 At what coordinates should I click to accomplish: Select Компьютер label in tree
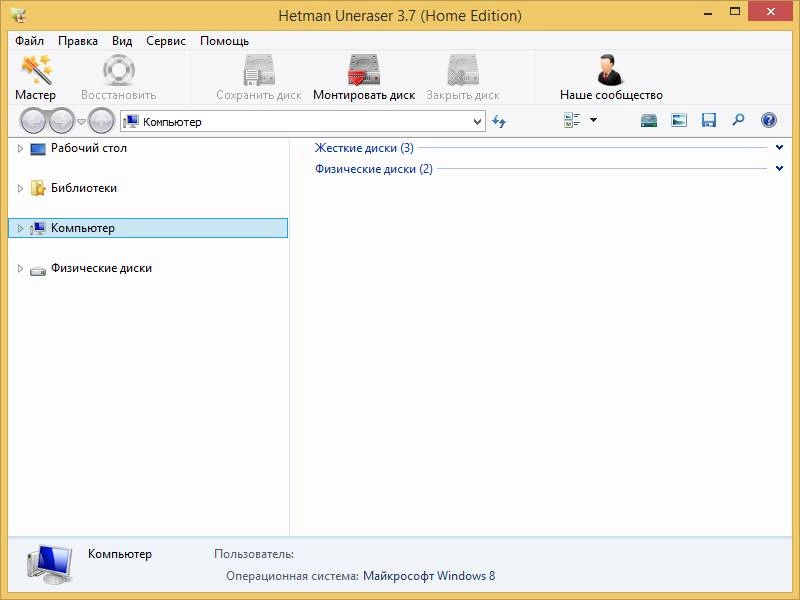tap(83, 228)
